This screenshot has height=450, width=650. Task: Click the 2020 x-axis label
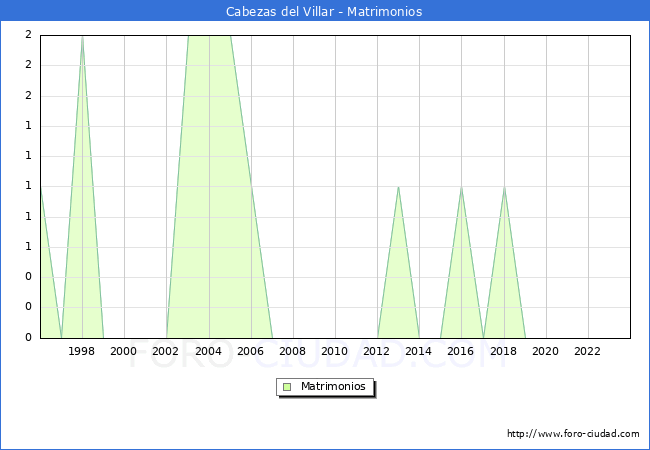tap(546, 351)
